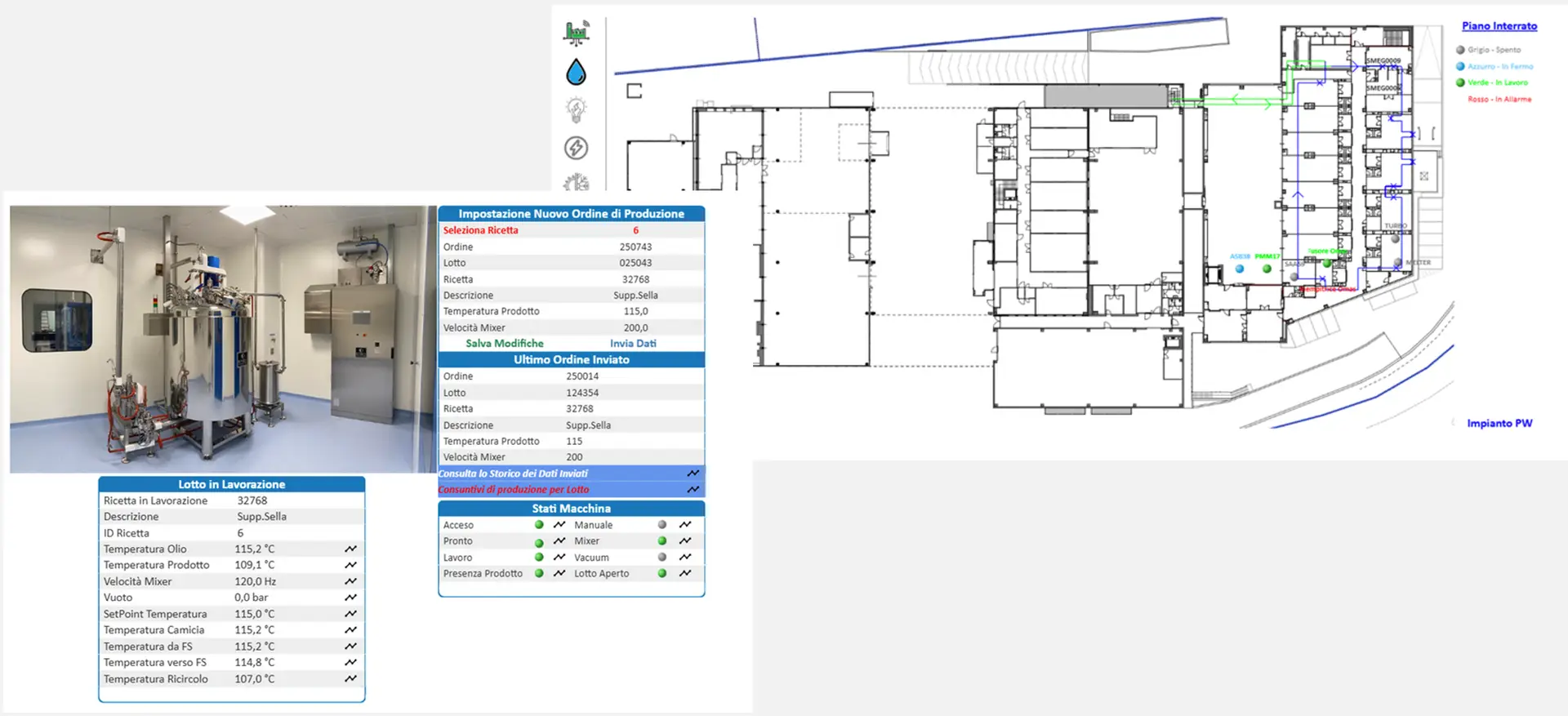Screen dimensions: 1568x716
Task: Expand Consuntivi di produzione per Lotto
Action: point(571,490)
